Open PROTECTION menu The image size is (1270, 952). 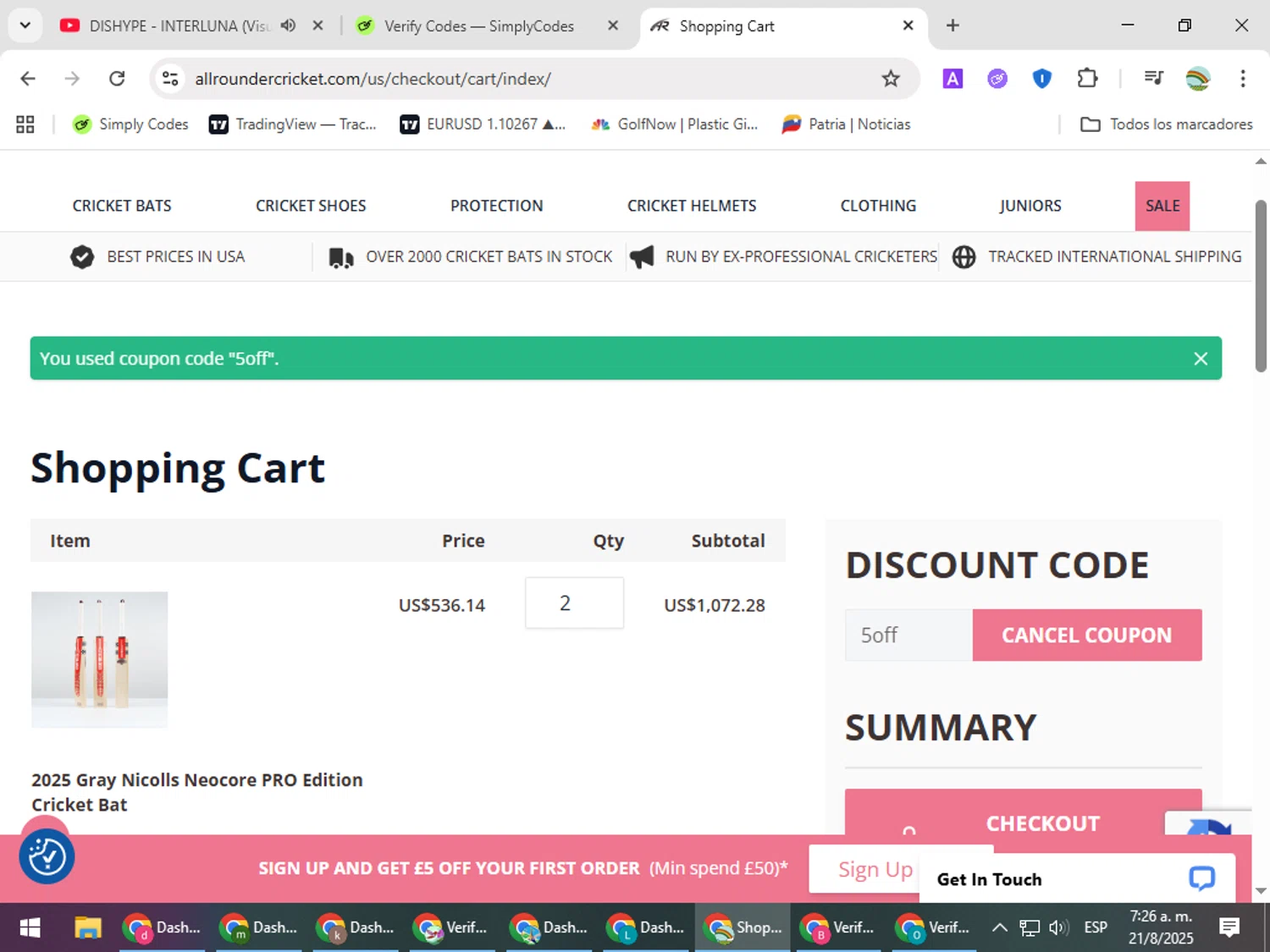point(497,206)
